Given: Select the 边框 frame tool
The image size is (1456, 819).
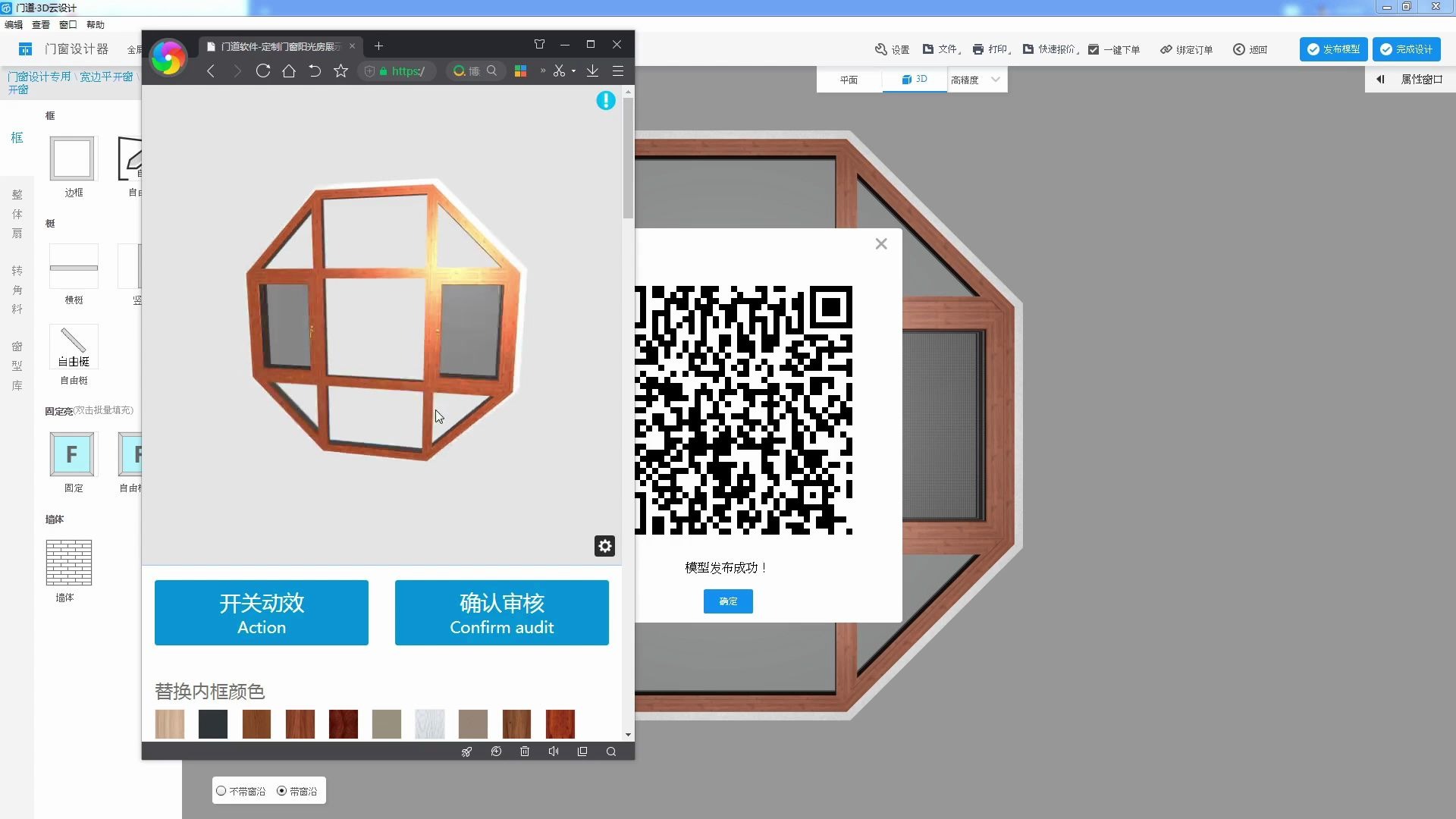Looking at the screenshot, I should coord(73,158).
